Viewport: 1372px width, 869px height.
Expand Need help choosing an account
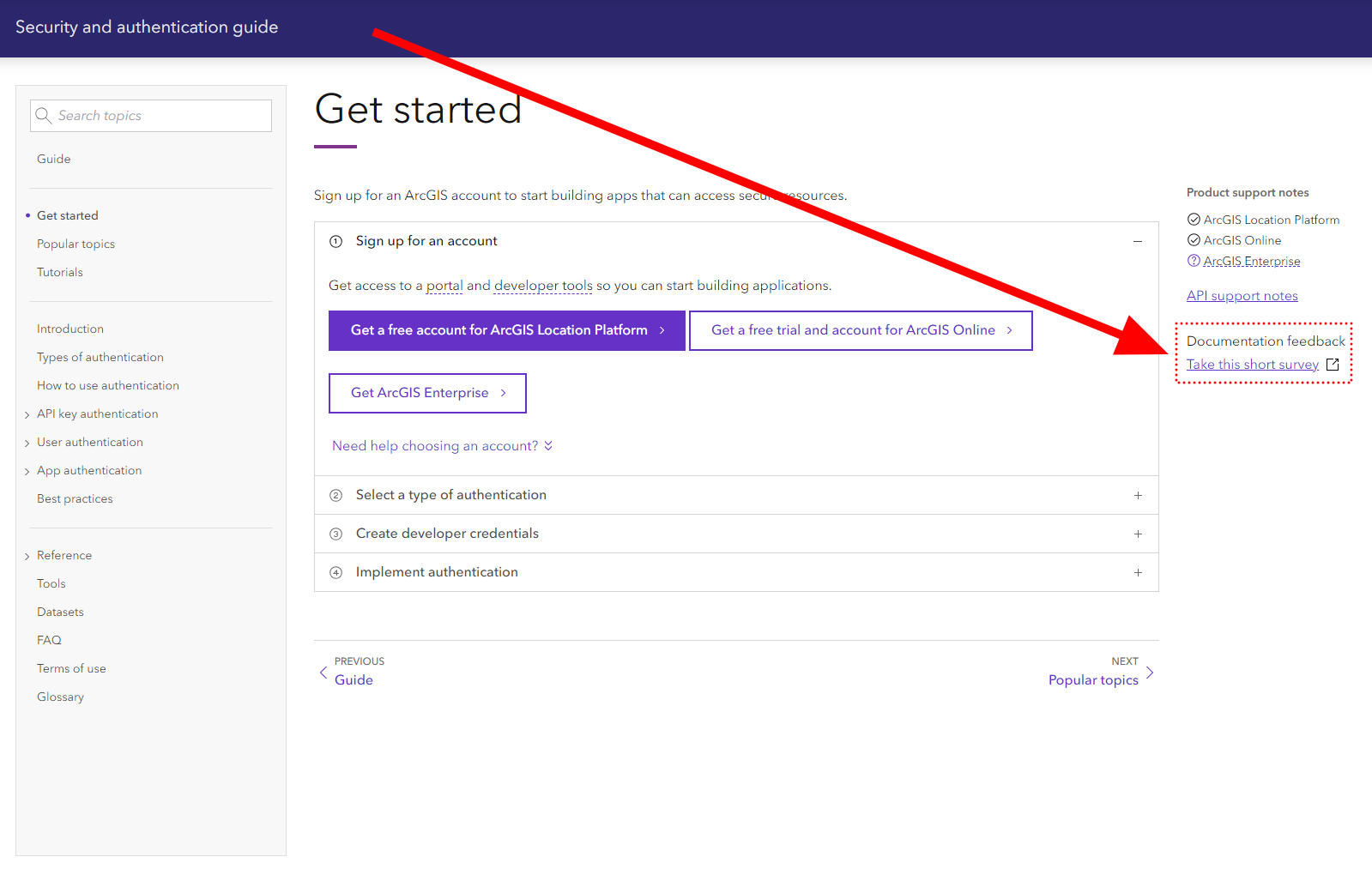pyautogui.click(x=442, y=446)
